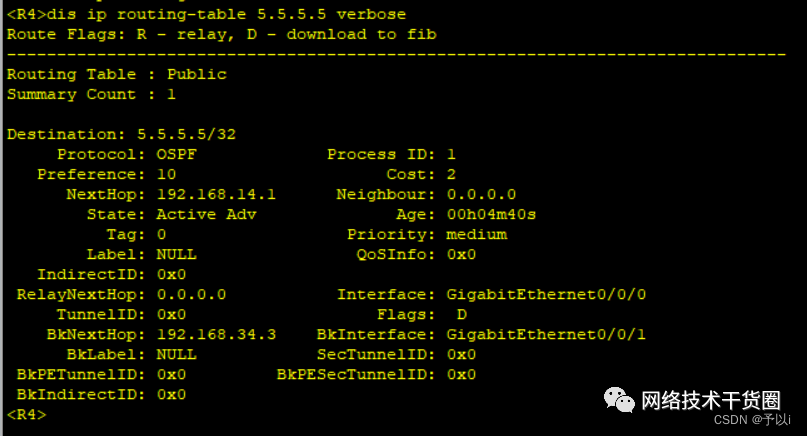Click the Cost value 2
This screenshot has height=436, width=807.
(x=451, y=175)
